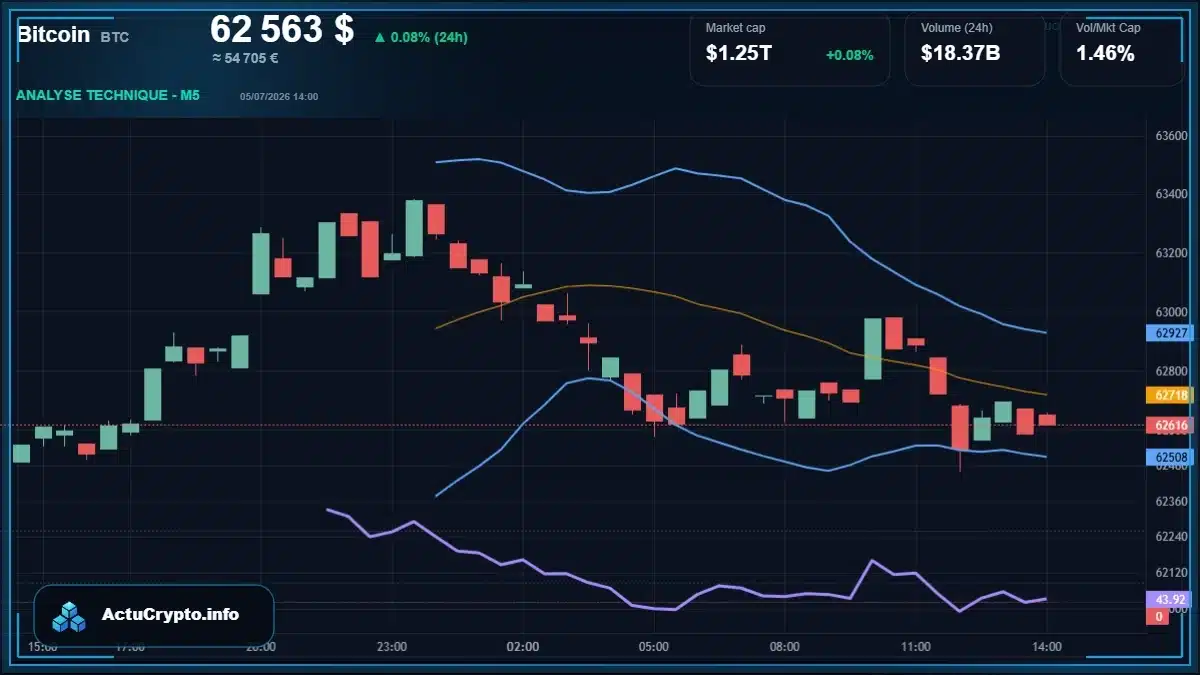Click the 20:00 time axis label
Viewport: 1200px width, 675px height.
(x=261, y=647)
